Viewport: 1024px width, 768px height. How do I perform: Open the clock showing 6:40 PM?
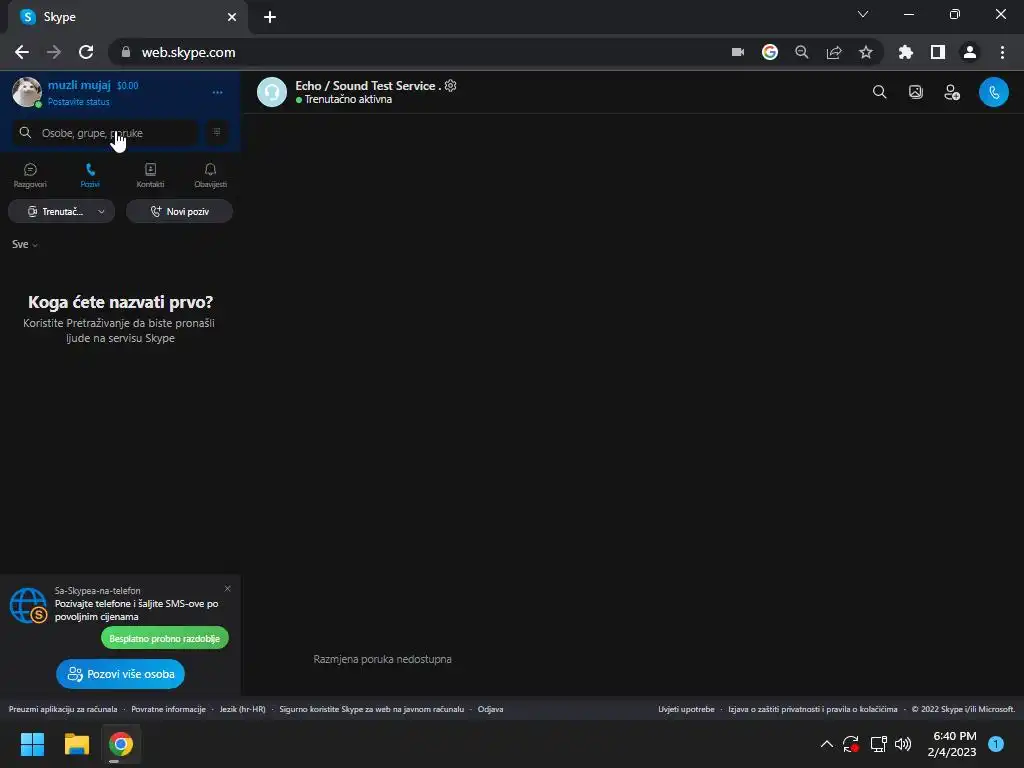(952, 744)
